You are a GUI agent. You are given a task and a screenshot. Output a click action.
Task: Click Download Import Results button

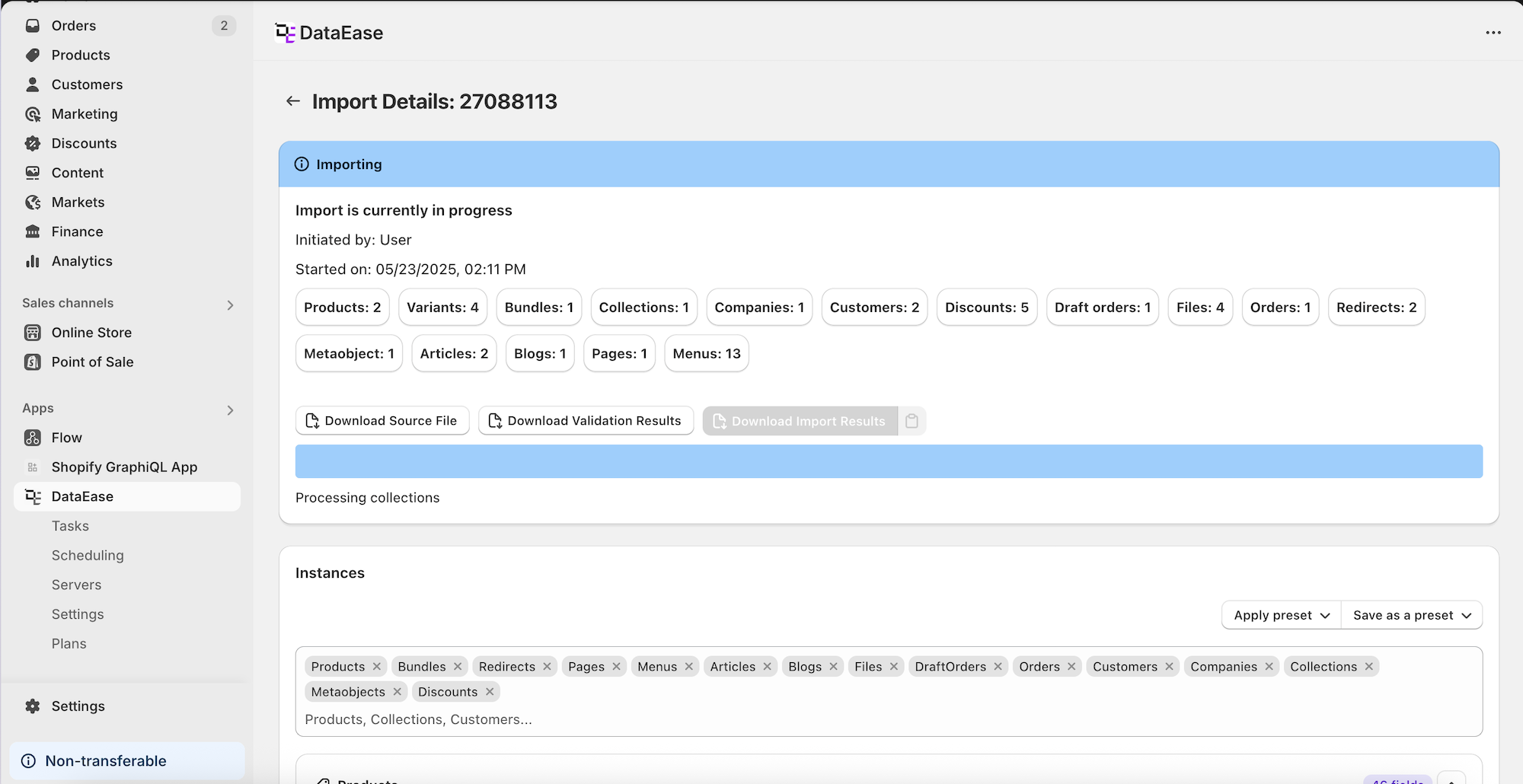point(800,421)
